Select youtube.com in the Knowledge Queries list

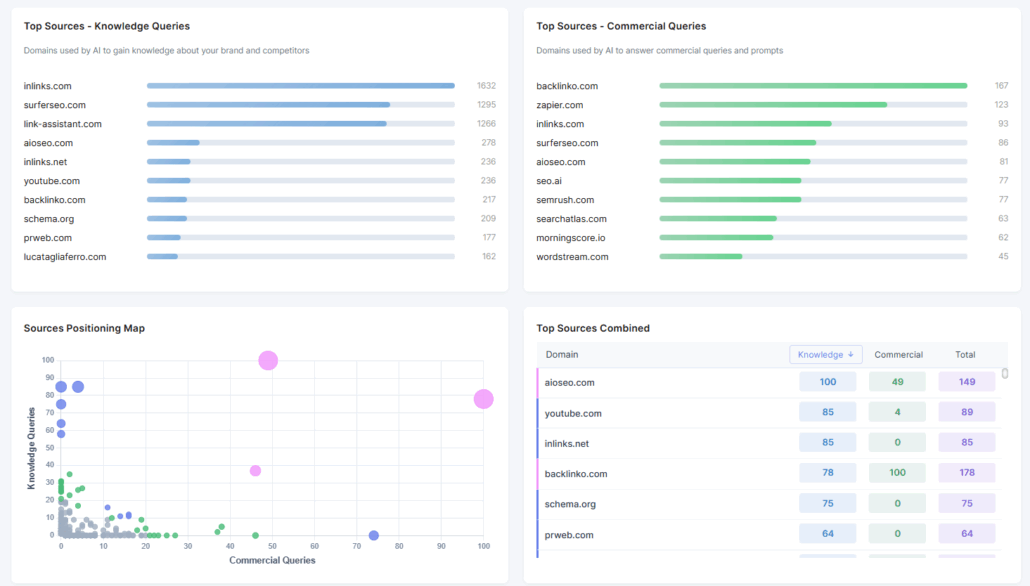[x=51, y=181]
